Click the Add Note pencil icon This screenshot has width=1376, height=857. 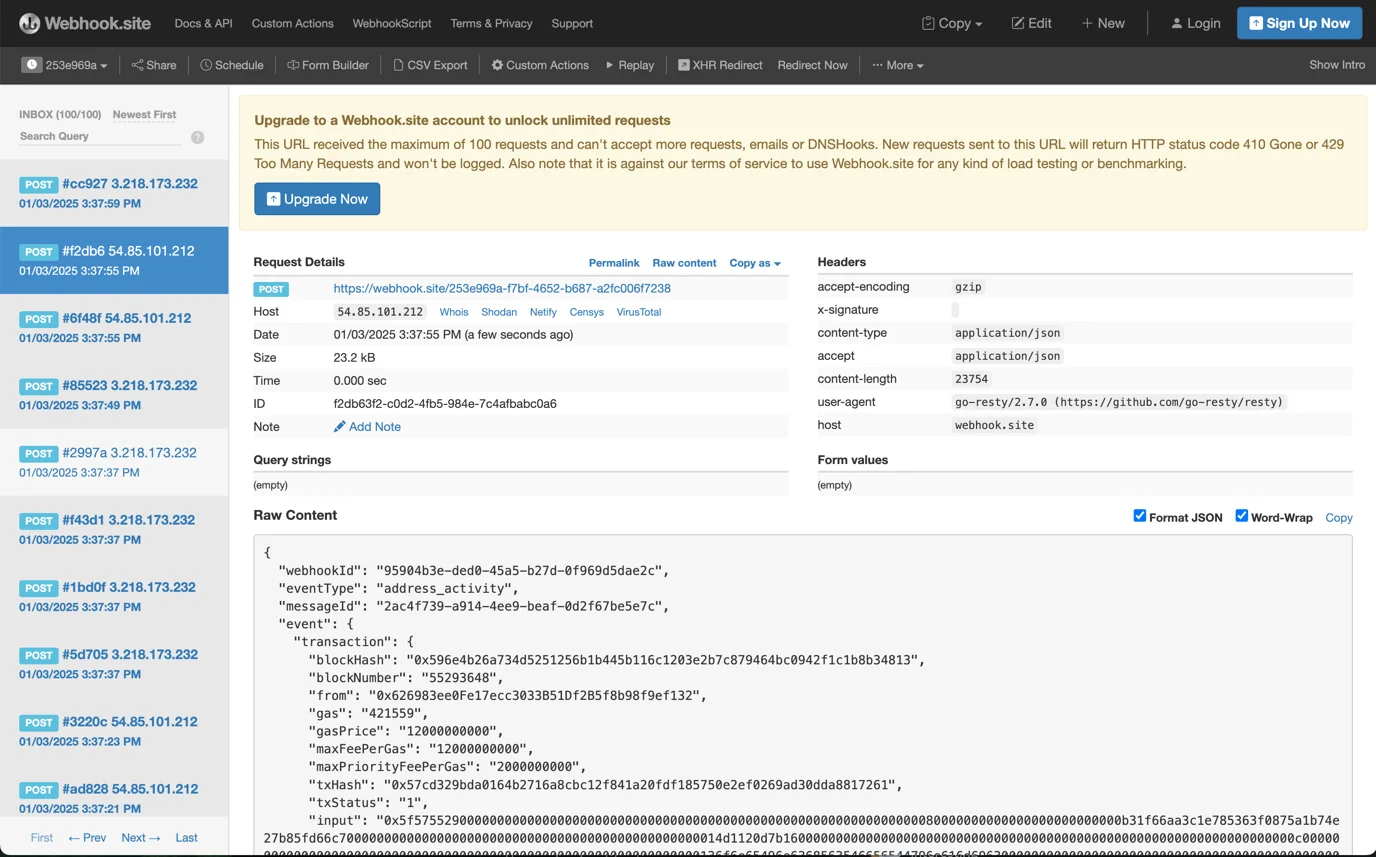click(x=340, y=427)
